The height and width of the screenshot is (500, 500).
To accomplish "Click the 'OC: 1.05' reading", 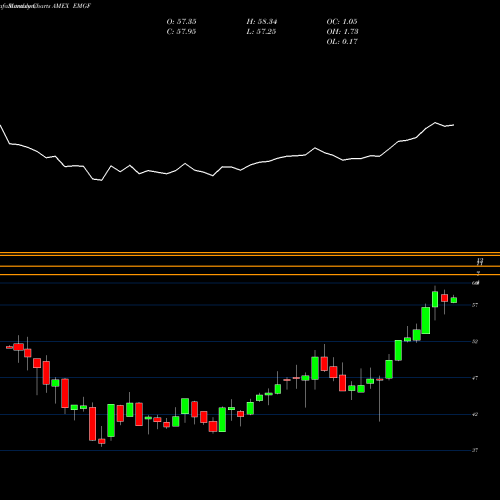I will 342,22.
